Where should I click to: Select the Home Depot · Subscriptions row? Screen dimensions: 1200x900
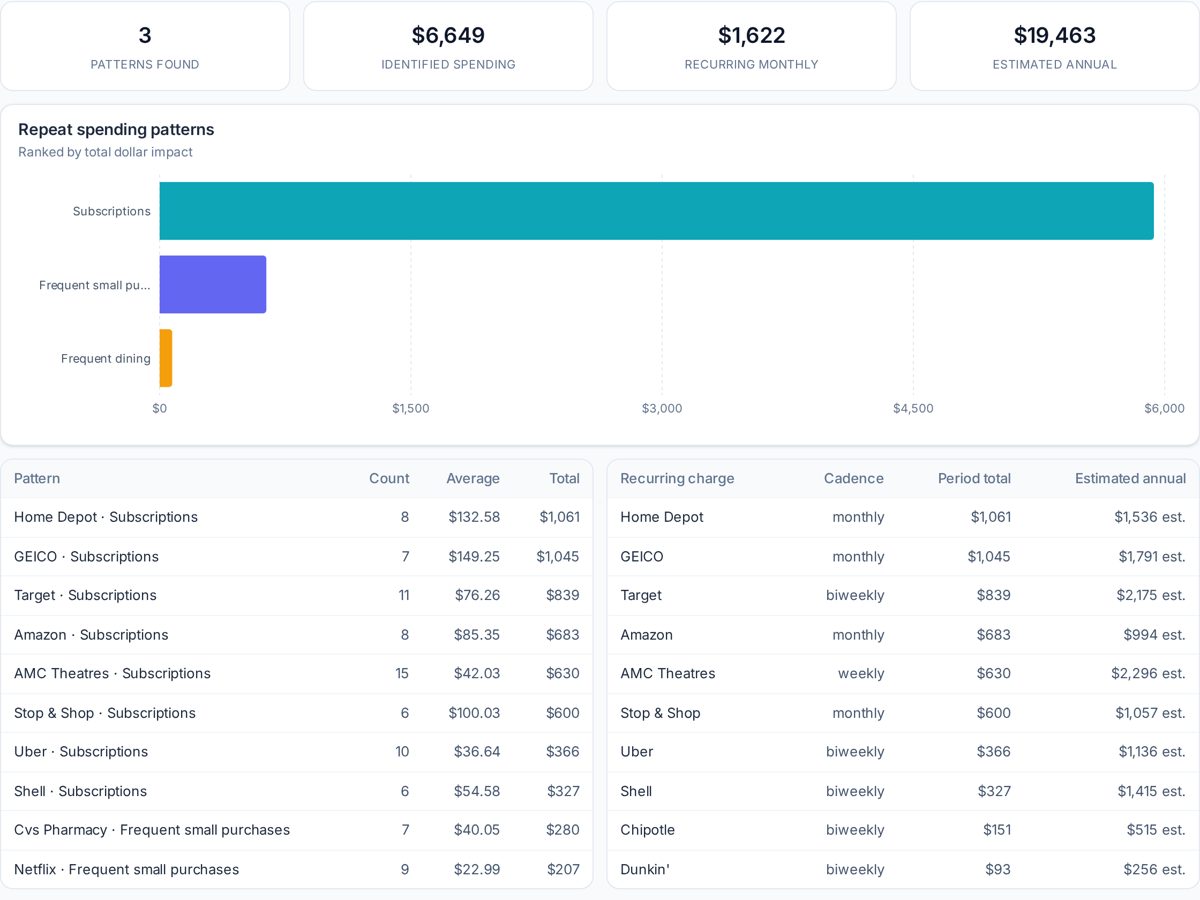click(297, 517)
